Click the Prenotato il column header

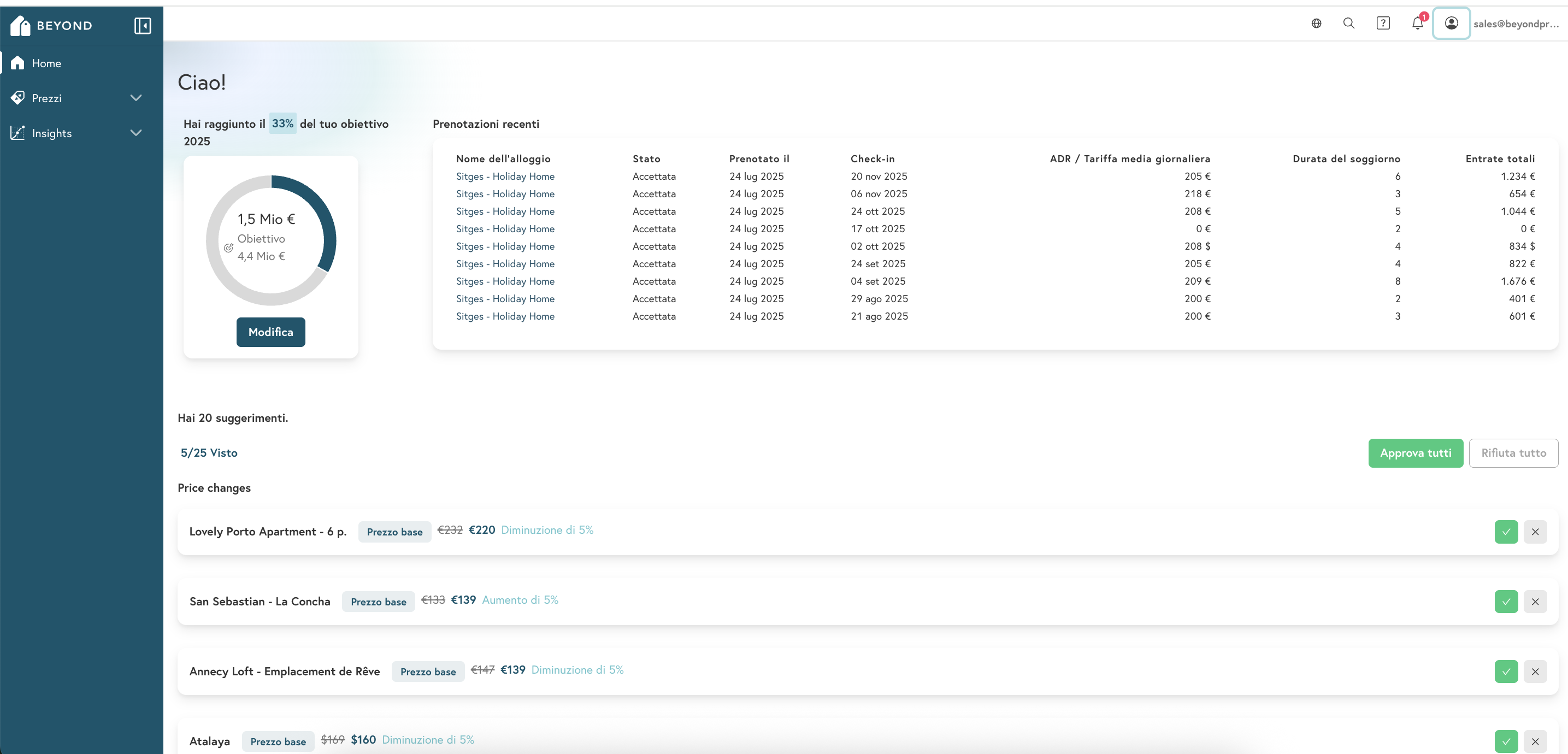pos(759,158)
